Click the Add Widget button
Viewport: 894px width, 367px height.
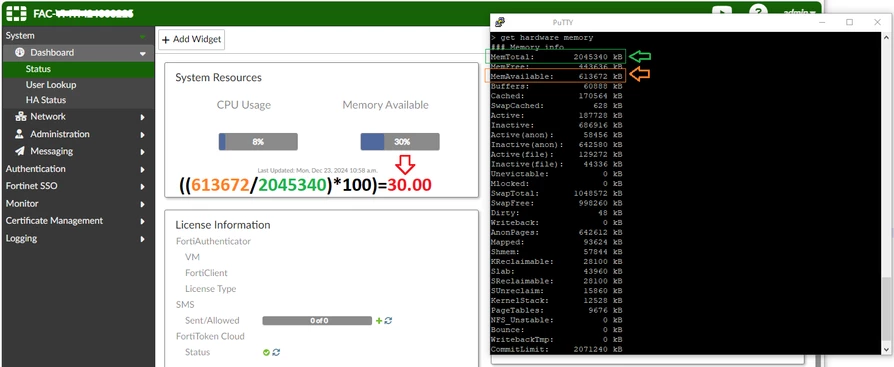[x=192, y=39]
